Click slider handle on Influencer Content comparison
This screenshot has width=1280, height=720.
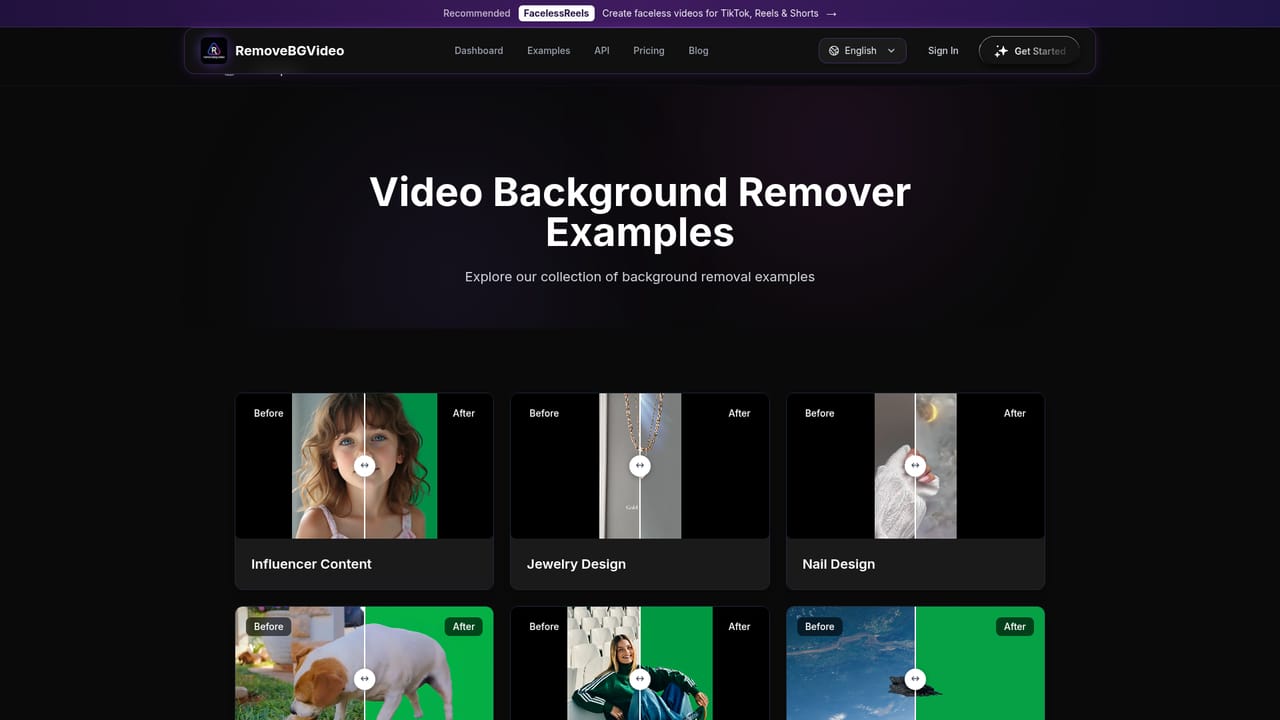tap(364, 466)
